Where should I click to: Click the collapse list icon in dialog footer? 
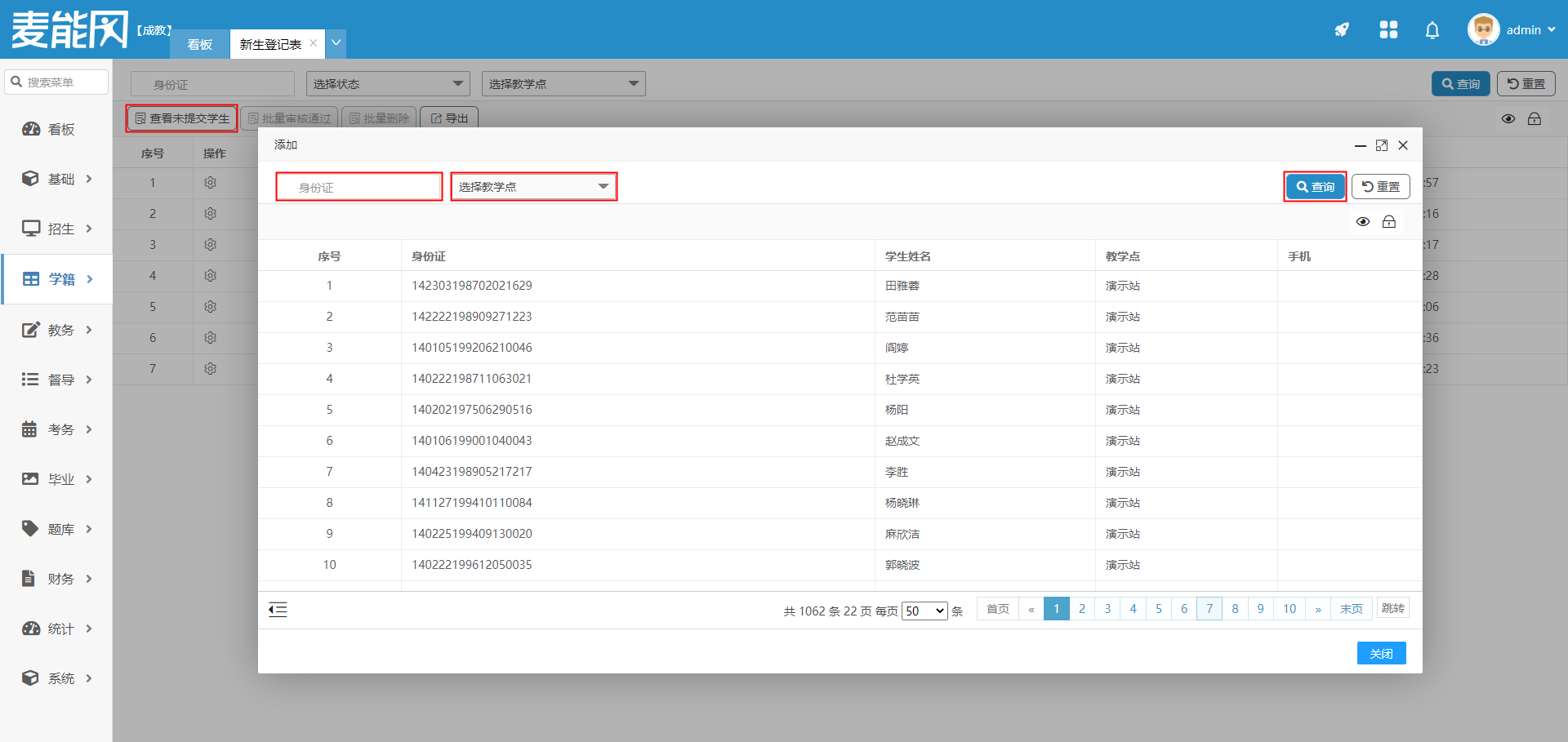(278, 610)
